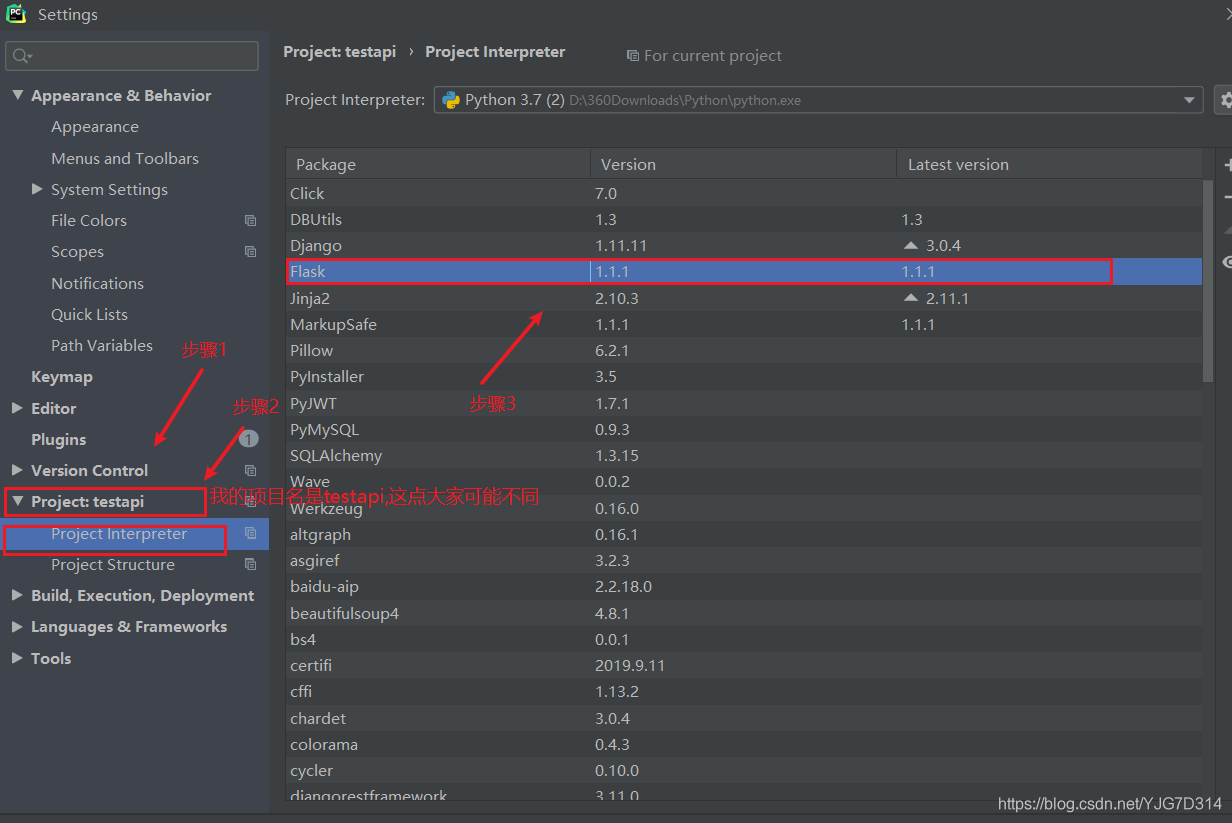Collapse the Appearance & Behavior section
Image resolution: width=1232 pixels, height=823 pixels.
(17, 95)
